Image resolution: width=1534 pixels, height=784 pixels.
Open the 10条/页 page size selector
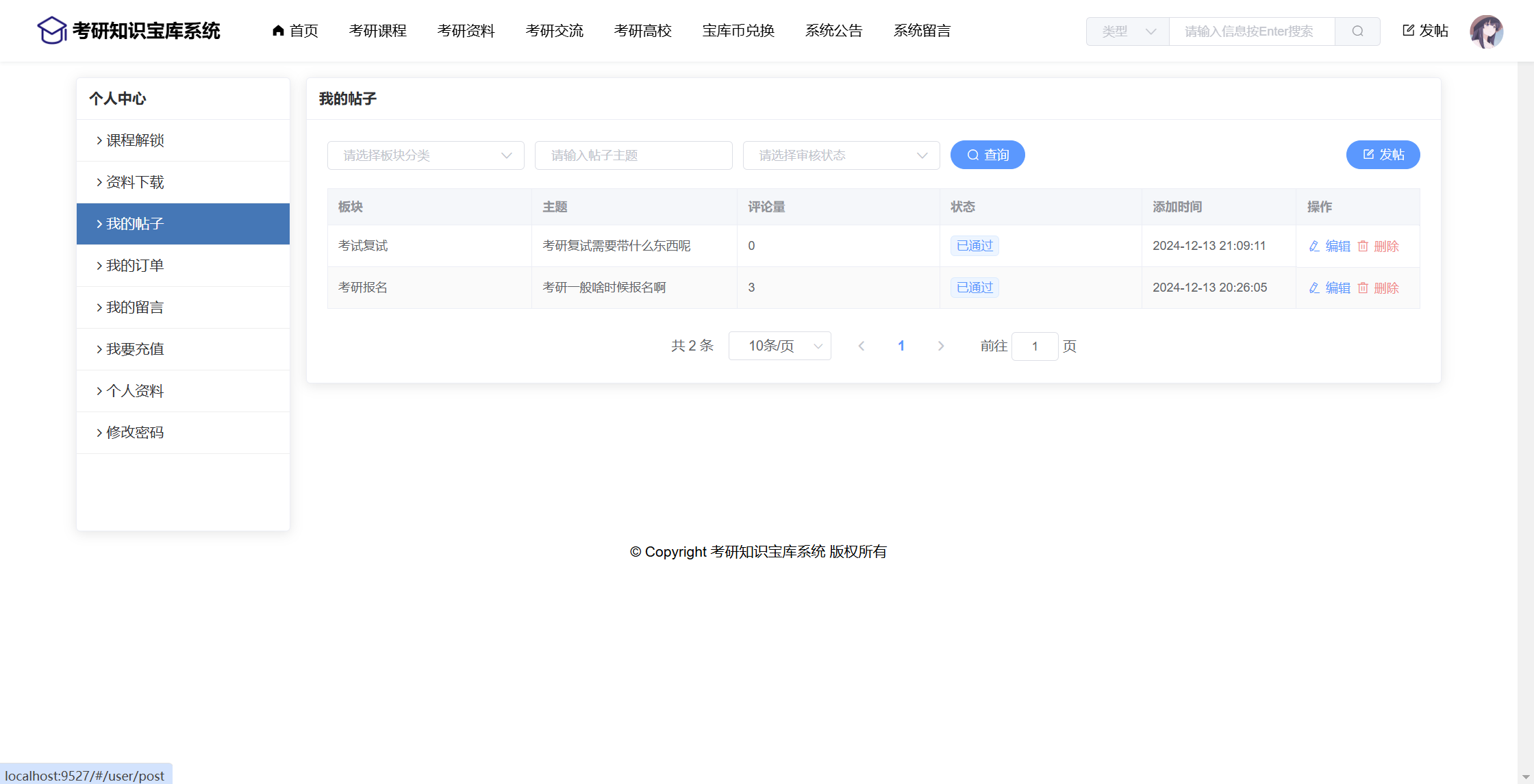pyautogui.click(x=779, y=346)
